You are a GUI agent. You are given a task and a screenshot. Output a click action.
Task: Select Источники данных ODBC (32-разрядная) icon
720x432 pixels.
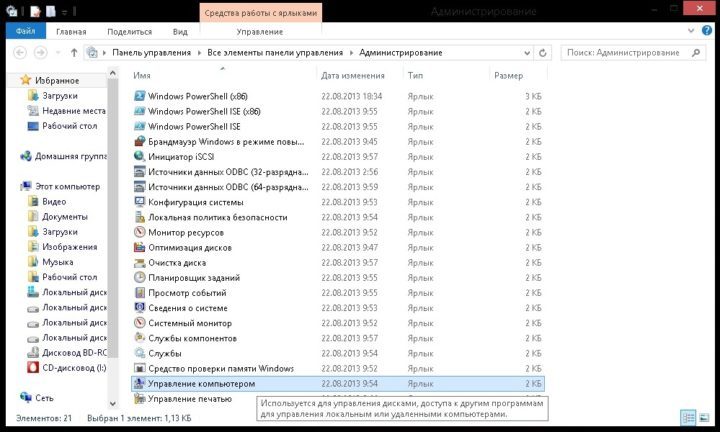pyautogui.click(x=140, y=172)
